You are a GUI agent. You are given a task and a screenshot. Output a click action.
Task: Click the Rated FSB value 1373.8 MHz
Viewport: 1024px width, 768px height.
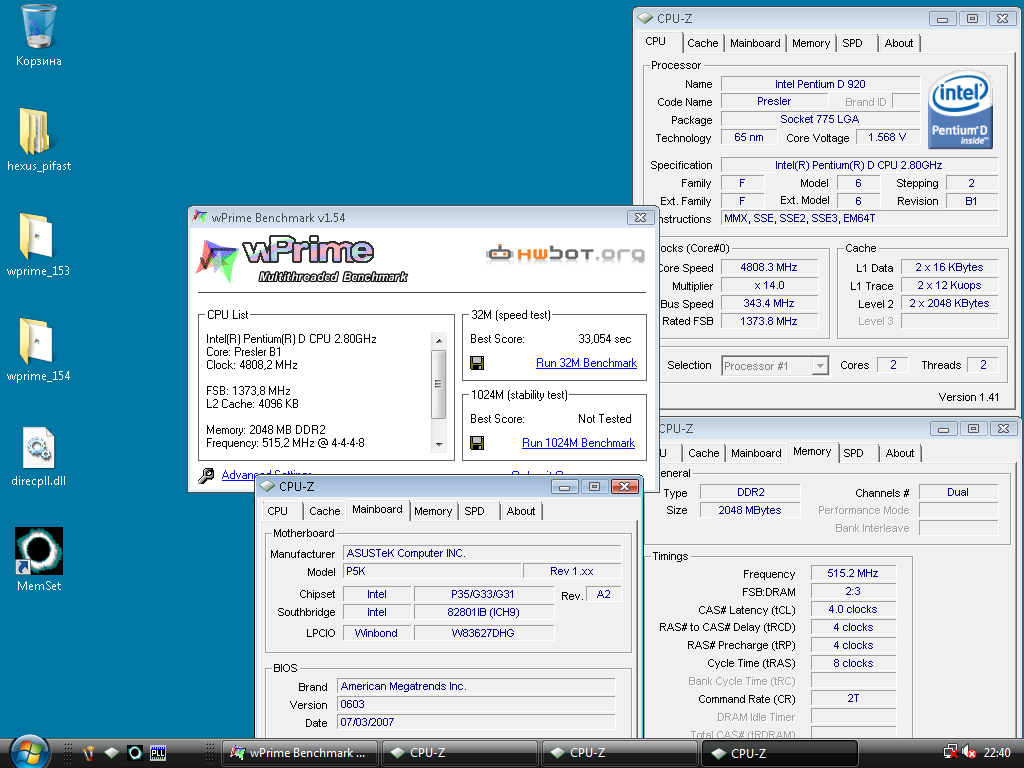(x=769, y=321)
